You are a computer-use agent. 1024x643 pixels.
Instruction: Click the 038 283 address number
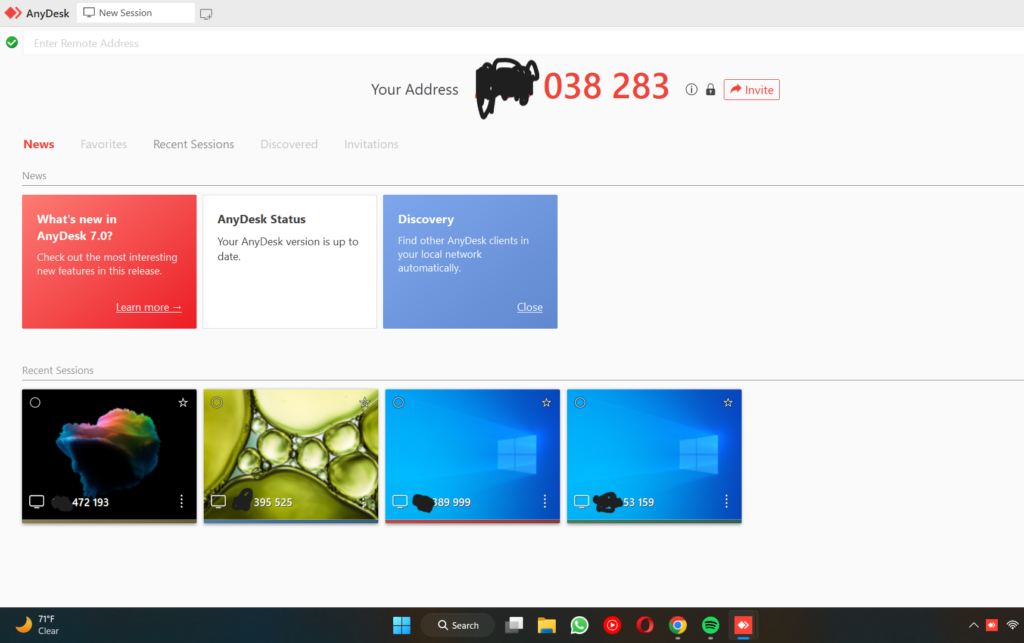[606, 86]
